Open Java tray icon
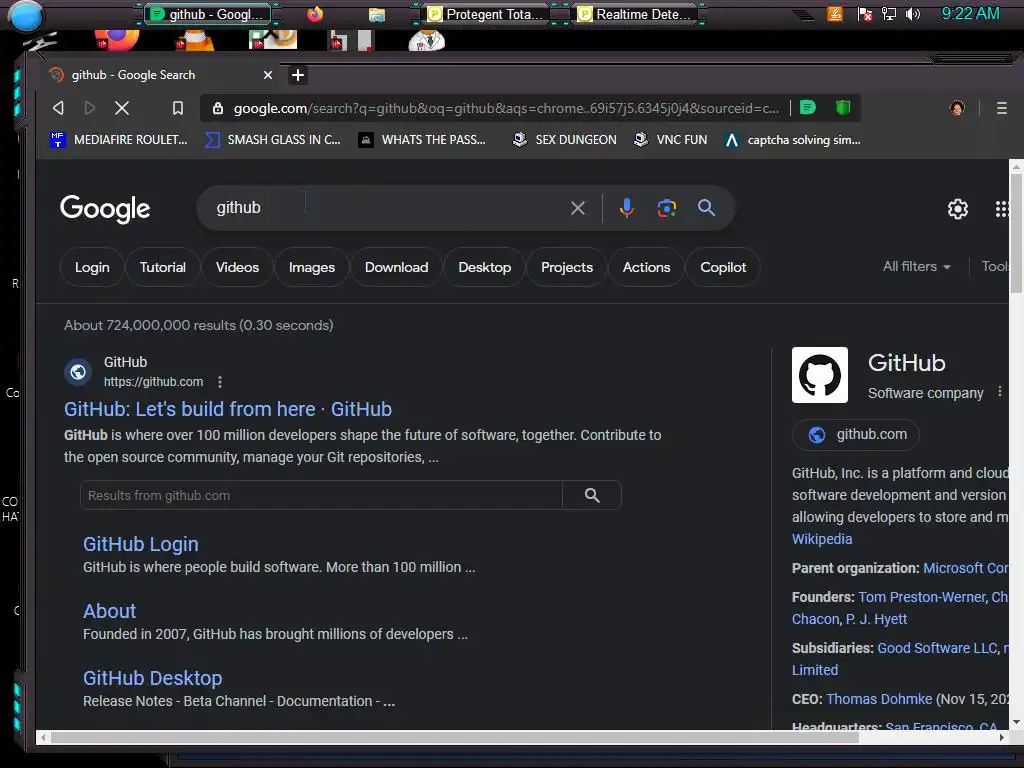Image resolution: width=1024 pixels, height=768 pixels. (x=835, y=14)
